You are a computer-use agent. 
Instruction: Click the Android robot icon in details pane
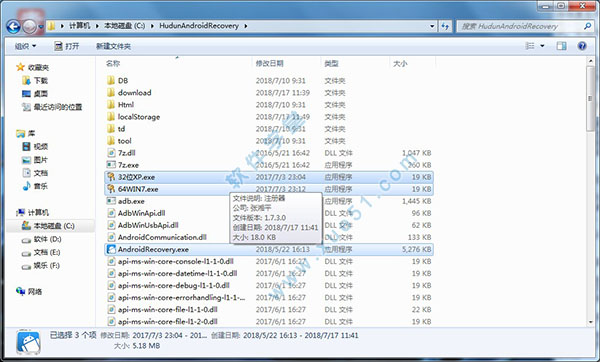coord(28,342)
